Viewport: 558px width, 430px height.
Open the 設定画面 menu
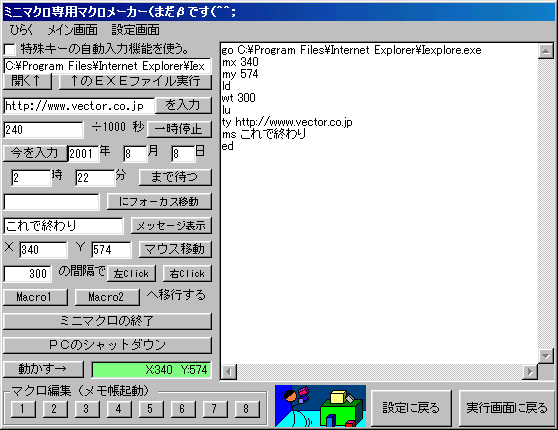tap(136, 30)
